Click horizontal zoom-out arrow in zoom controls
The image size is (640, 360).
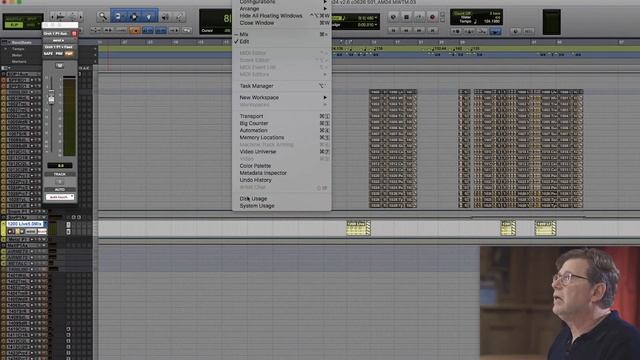(52, 17)
